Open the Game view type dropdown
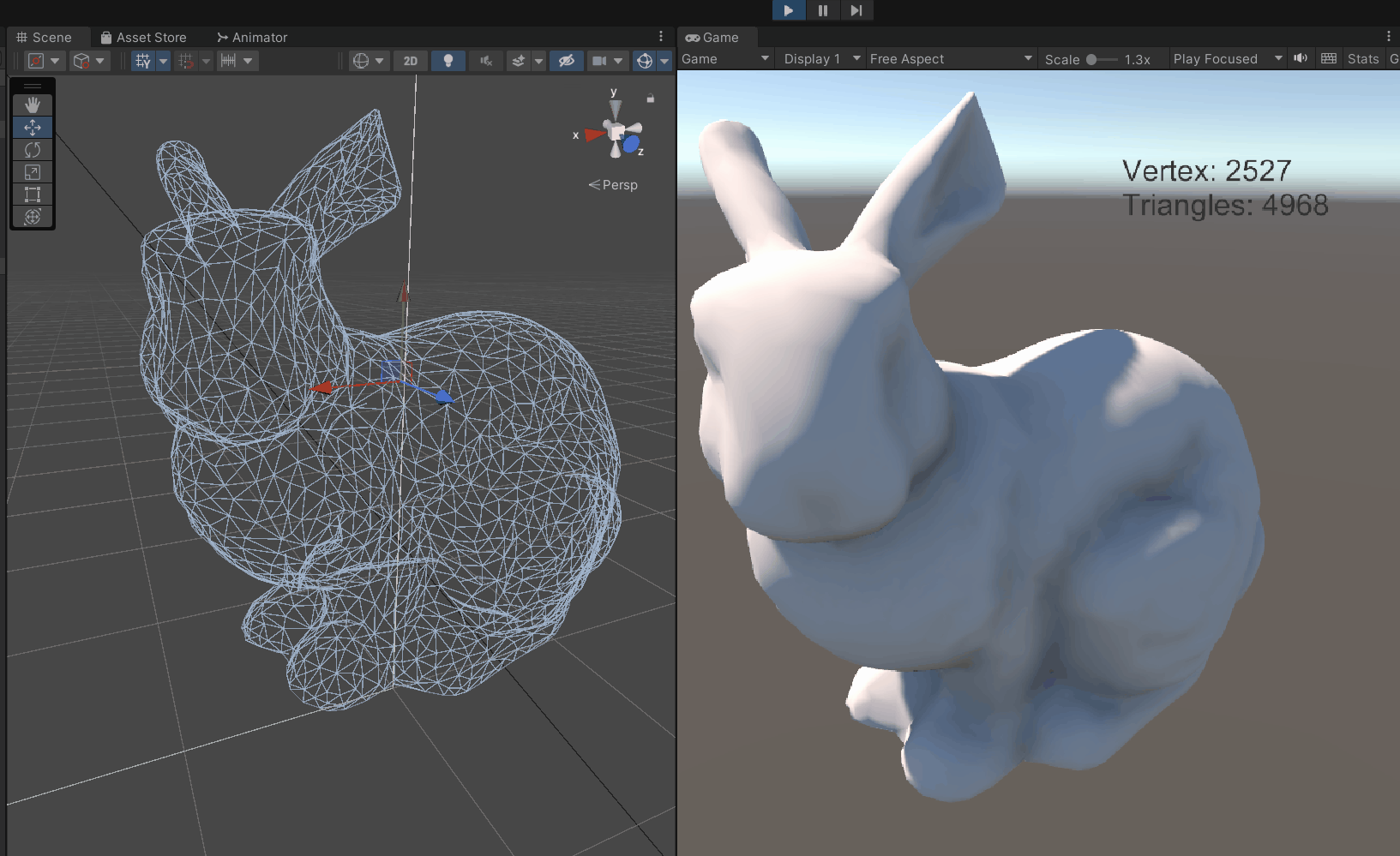The image size is (1400, 856). coord(726,59)
